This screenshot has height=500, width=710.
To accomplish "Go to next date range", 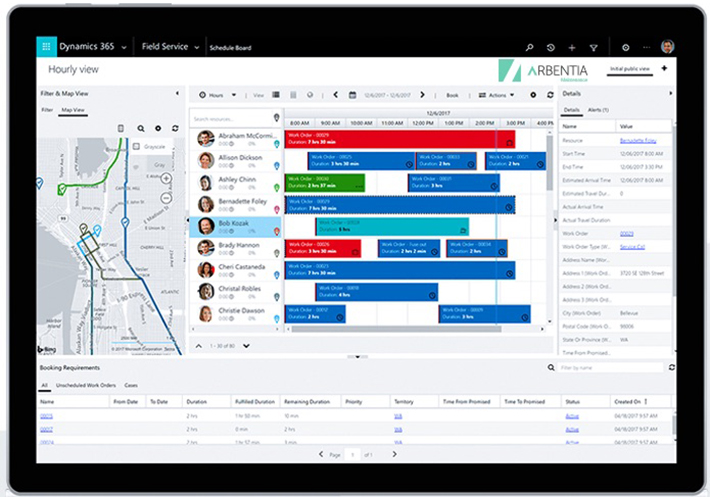I will coord(422,95).
